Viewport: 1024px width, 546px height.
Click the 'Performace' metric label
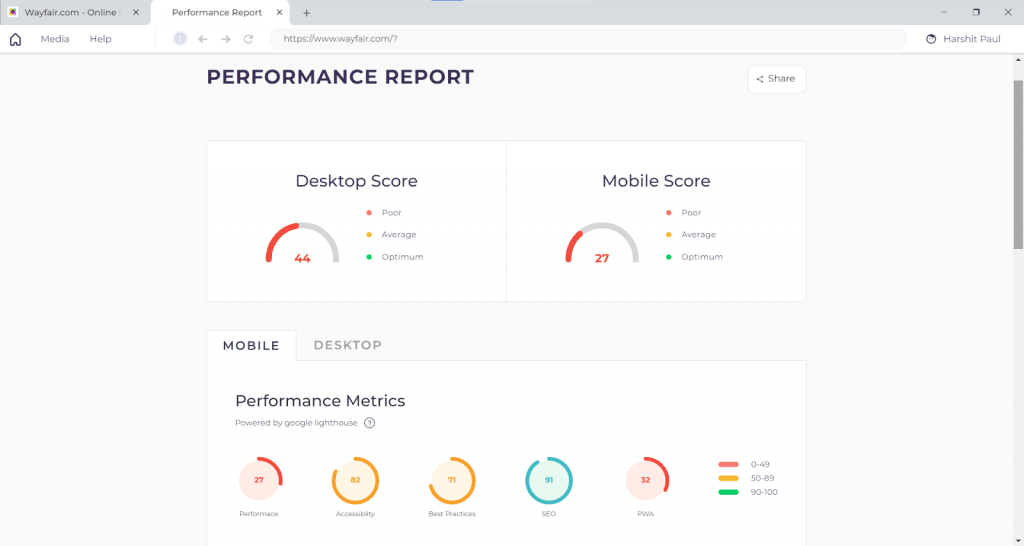259,514
